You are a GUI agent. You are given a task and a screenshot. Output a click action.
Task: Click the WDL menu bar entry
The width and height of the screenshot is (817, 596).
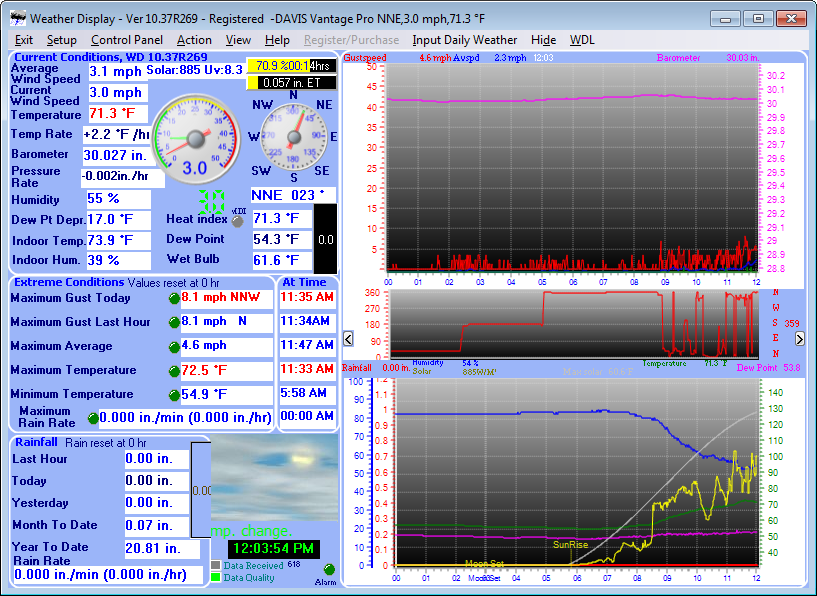click(582, 40)
